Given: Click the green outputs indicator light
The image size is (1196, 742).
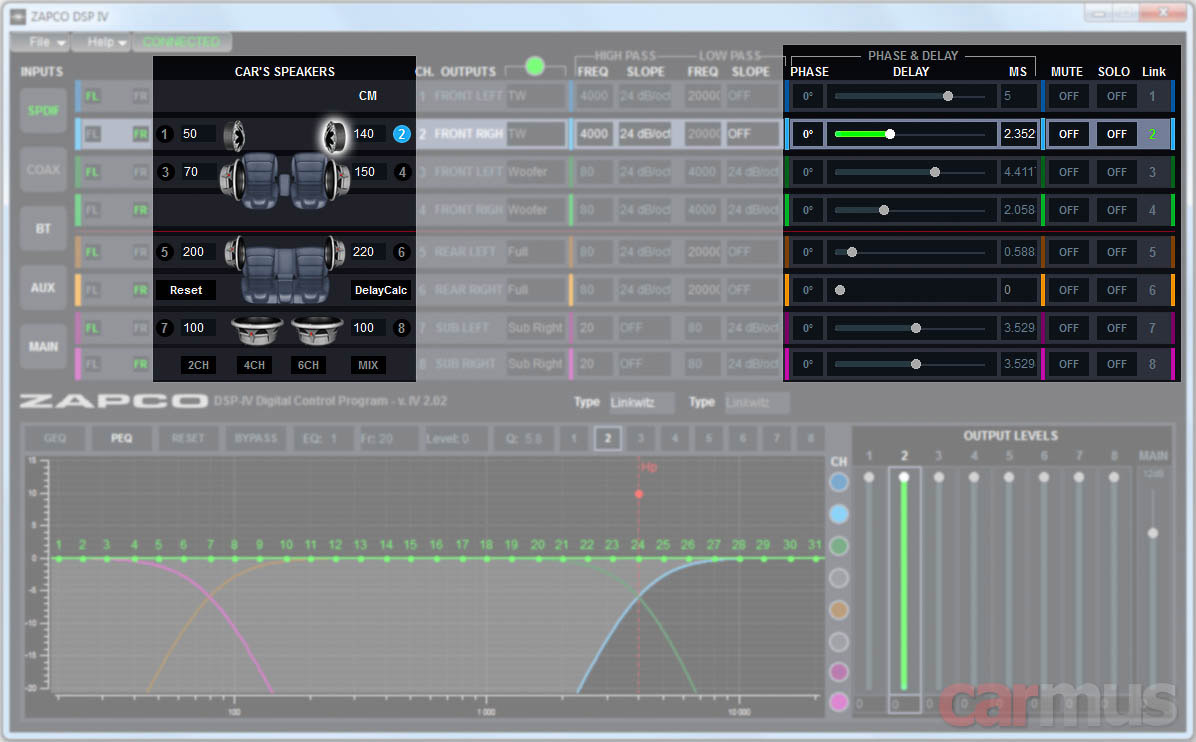Looking at the screenshot, I should 535,66.
